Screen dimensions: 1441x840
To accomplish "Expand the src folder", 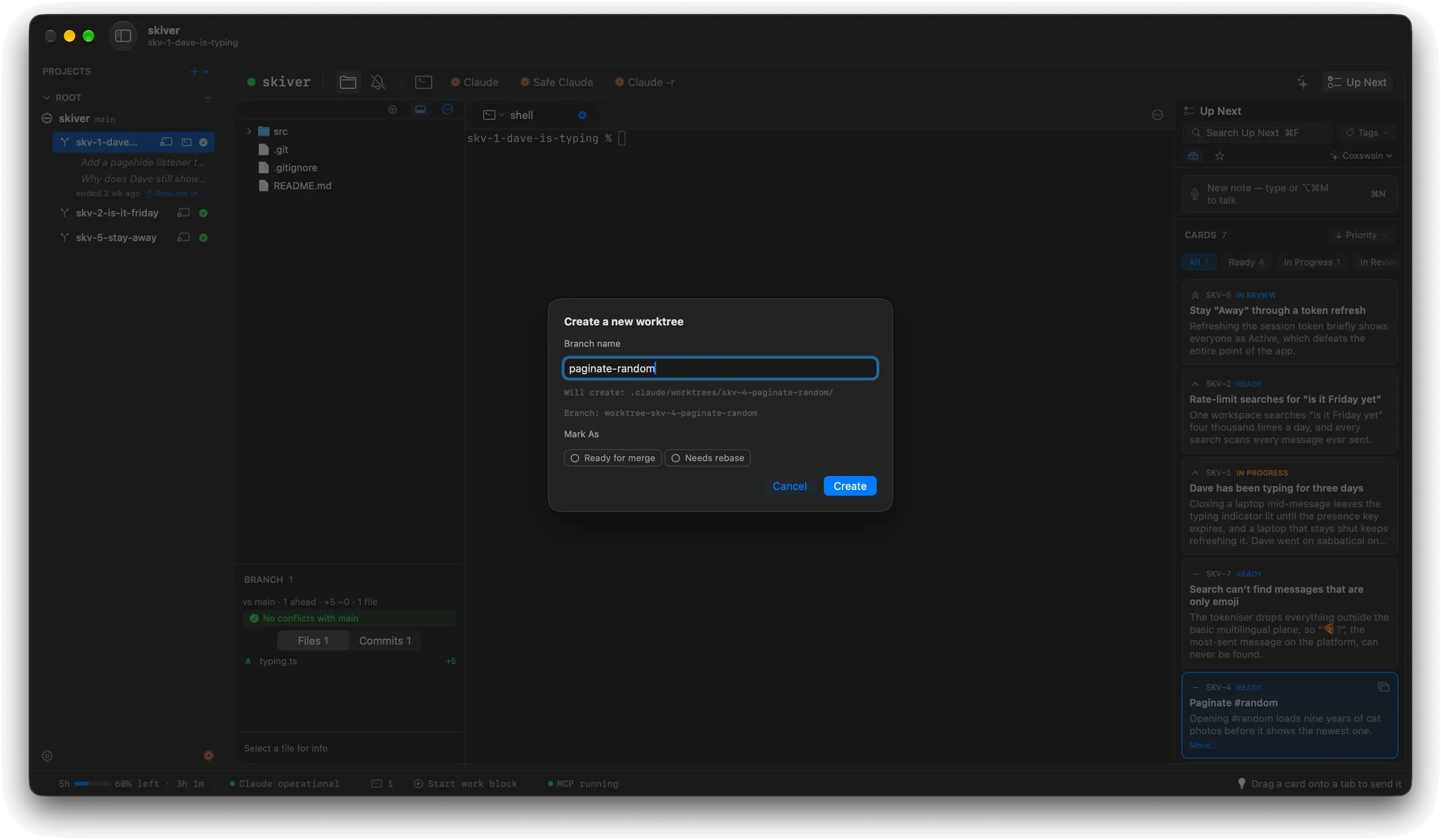I will pyautogui.click(x=249, y=132).
